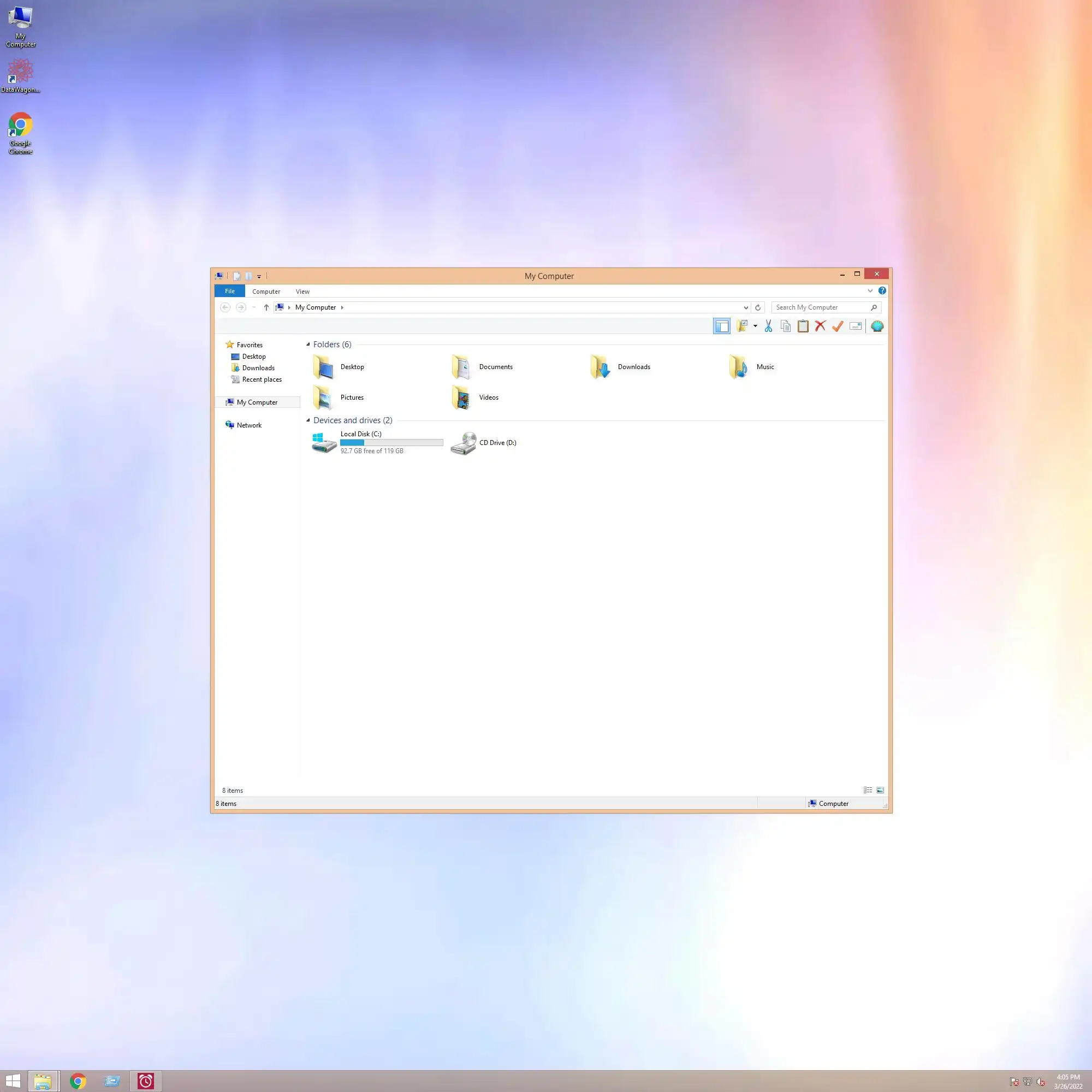The width and height of the screenshot is (1092, 1092).
Task: Switch to details view in status bar
Action: [x=868, y=790]
